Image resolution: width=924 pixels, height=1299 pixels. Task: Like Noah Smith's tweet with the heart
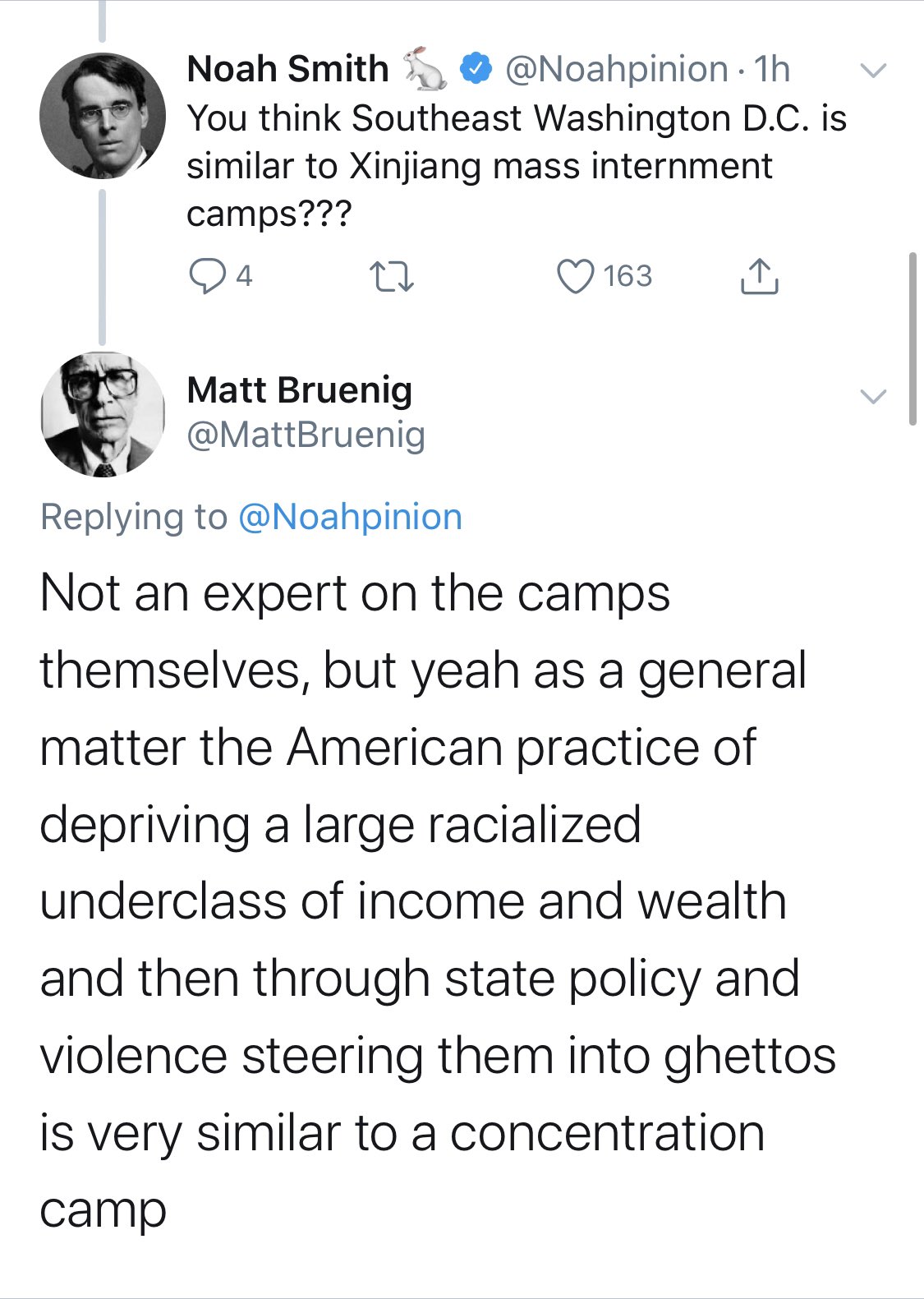[575, 276]
